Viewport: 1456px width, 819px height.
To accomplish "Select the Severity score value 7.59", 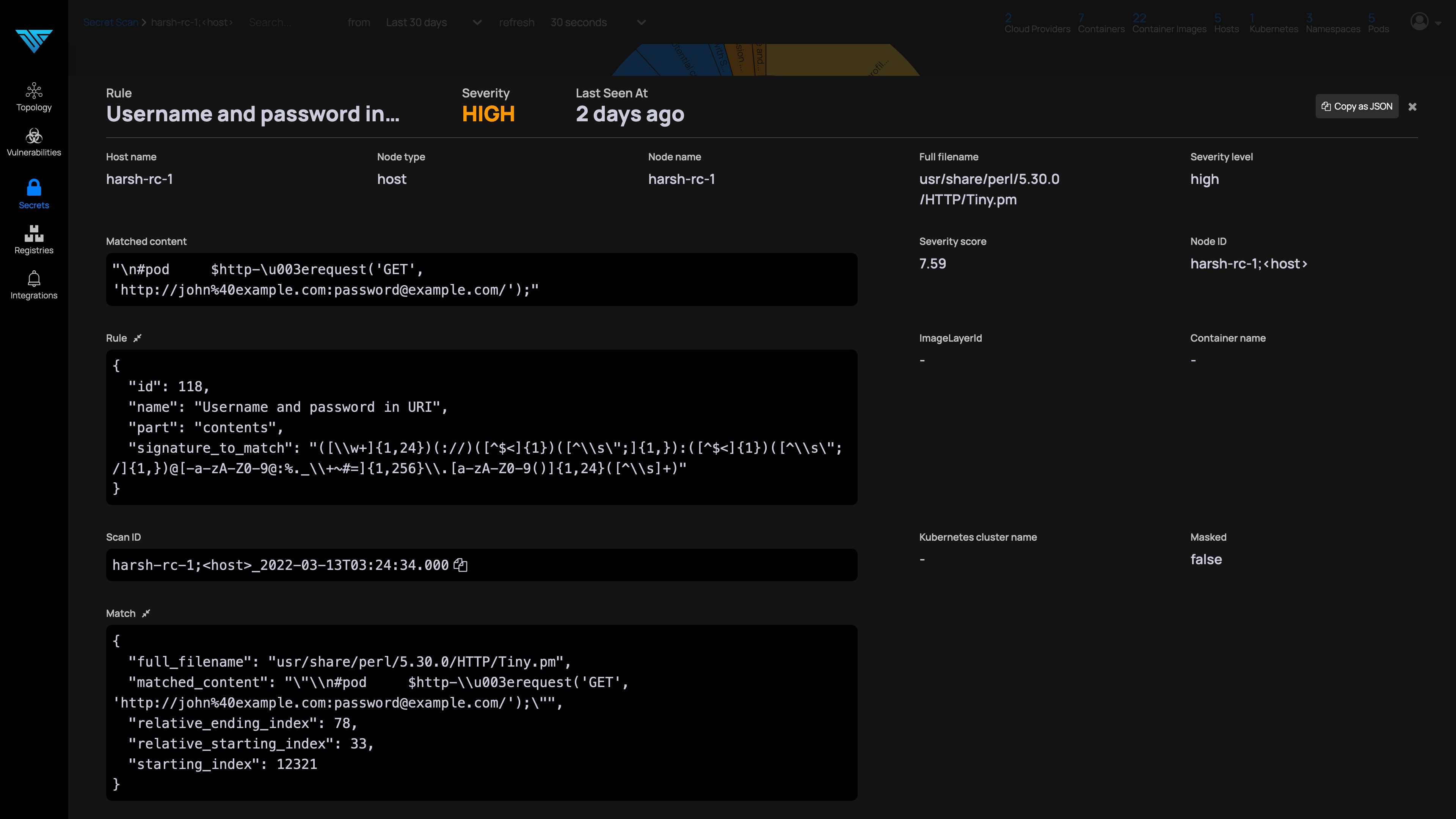I will pyautogui.click(x=933, y=264).
